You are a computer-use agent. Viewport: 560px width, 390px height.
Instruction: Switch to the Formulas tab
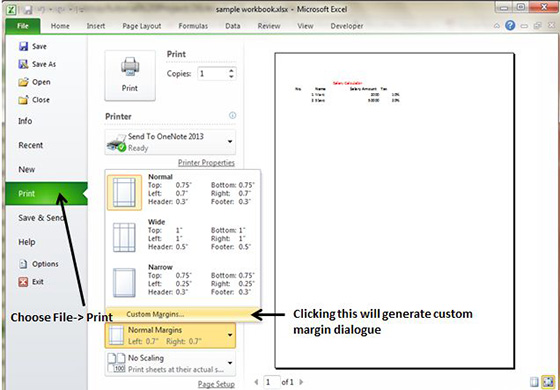193,26
